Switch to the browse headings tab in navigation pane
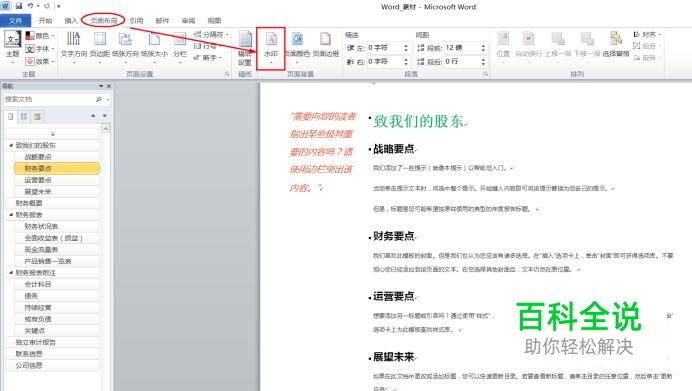The height and width of the screenshot is (391, 692). pos(11,117)
